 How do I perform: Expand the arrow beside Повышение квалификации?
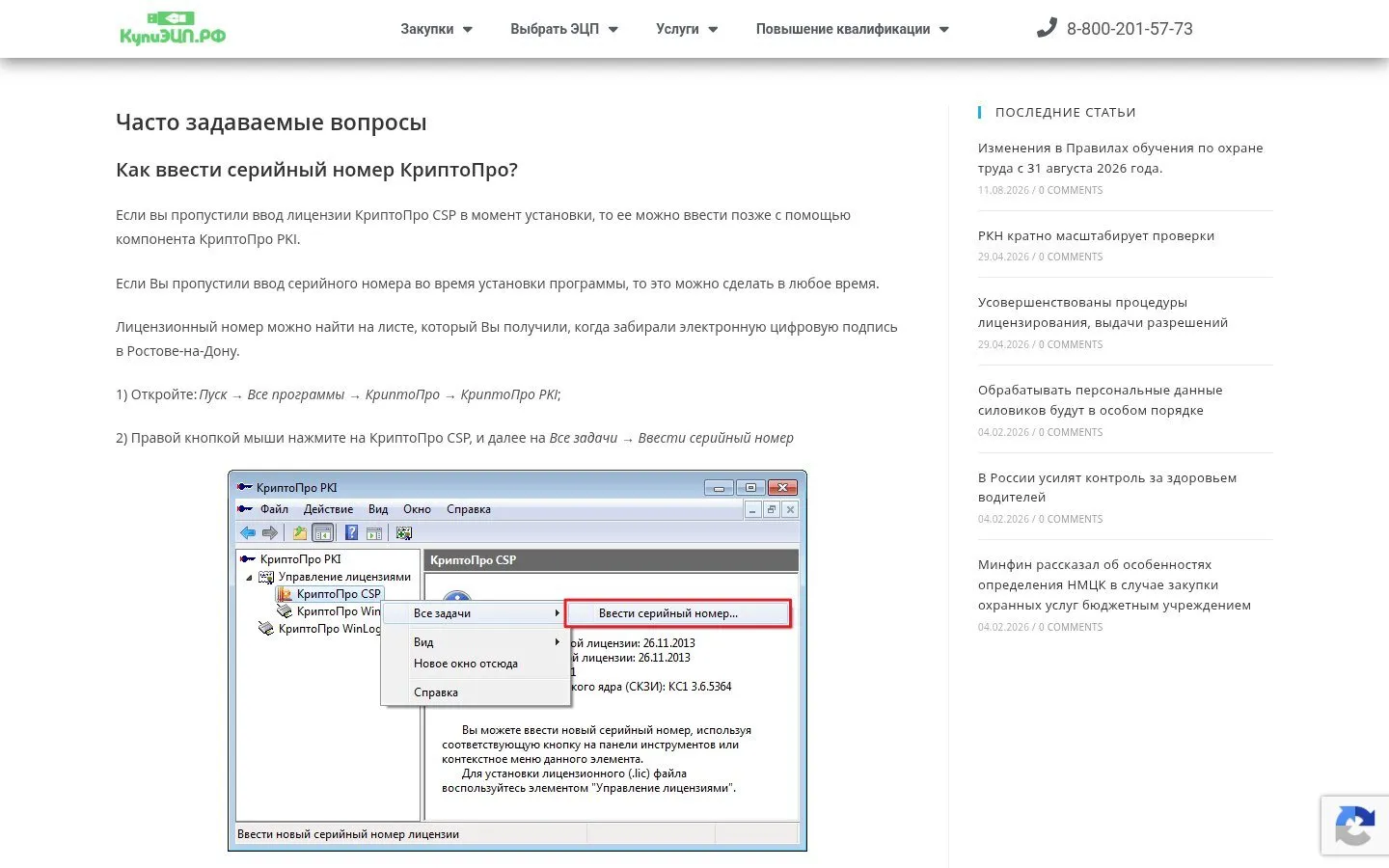point(944,30)
